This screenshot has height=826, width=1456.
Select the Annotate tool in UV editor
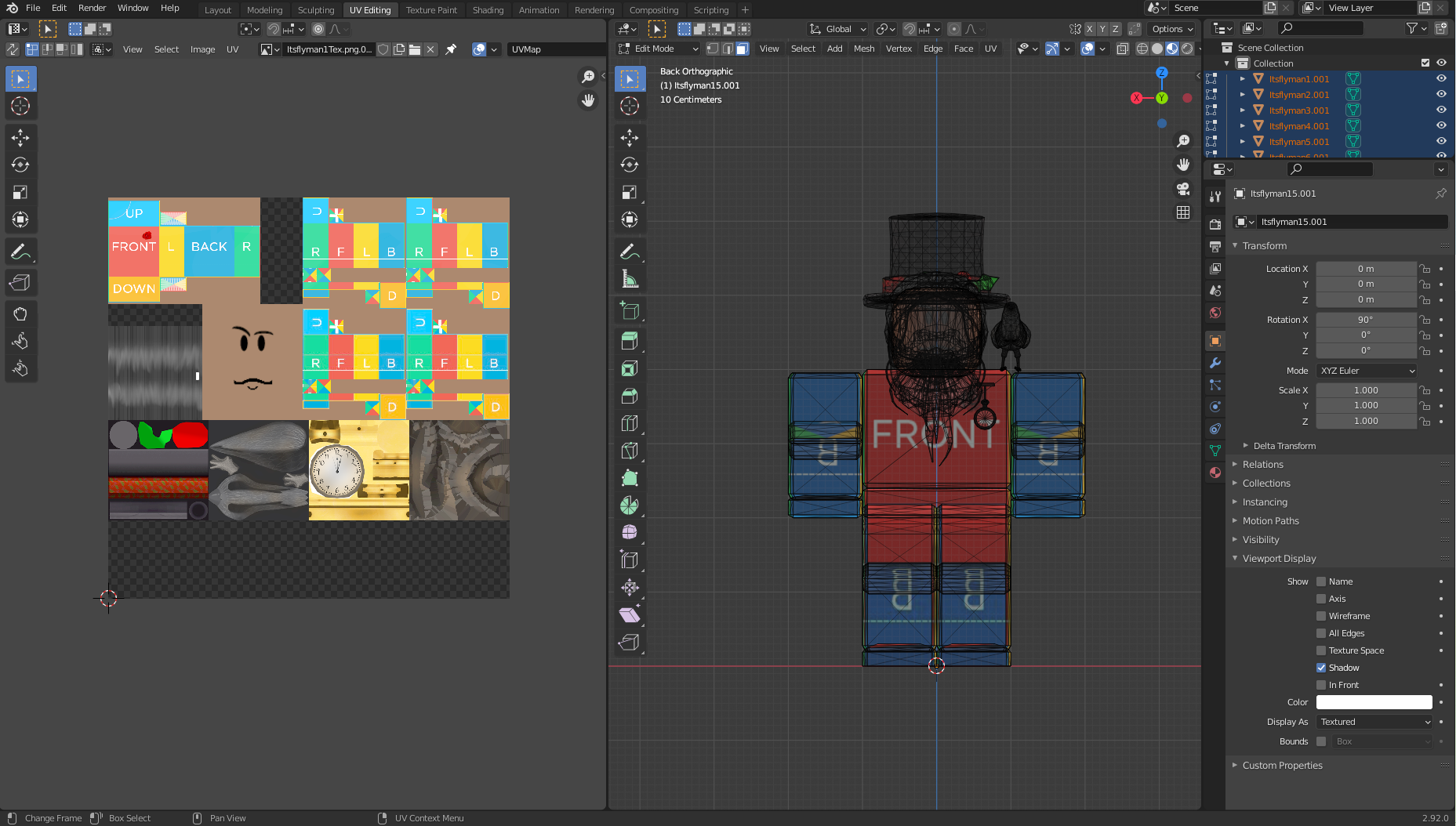20,252
